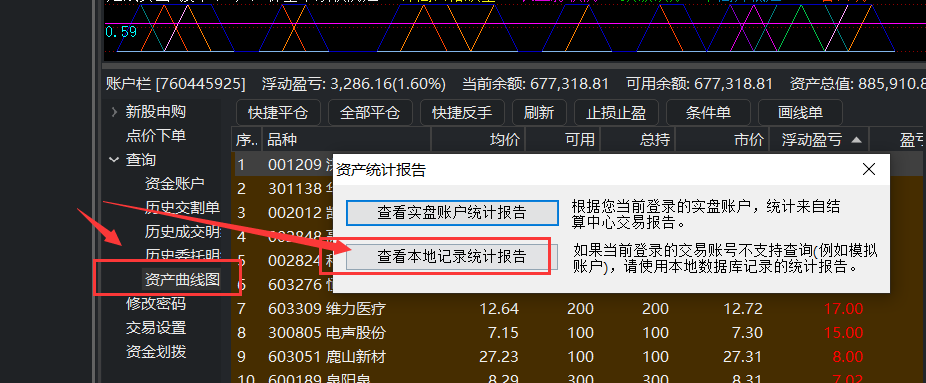Open 历史委托明细 query
This screenshot has height=383, width=926.
pos(182,256)
